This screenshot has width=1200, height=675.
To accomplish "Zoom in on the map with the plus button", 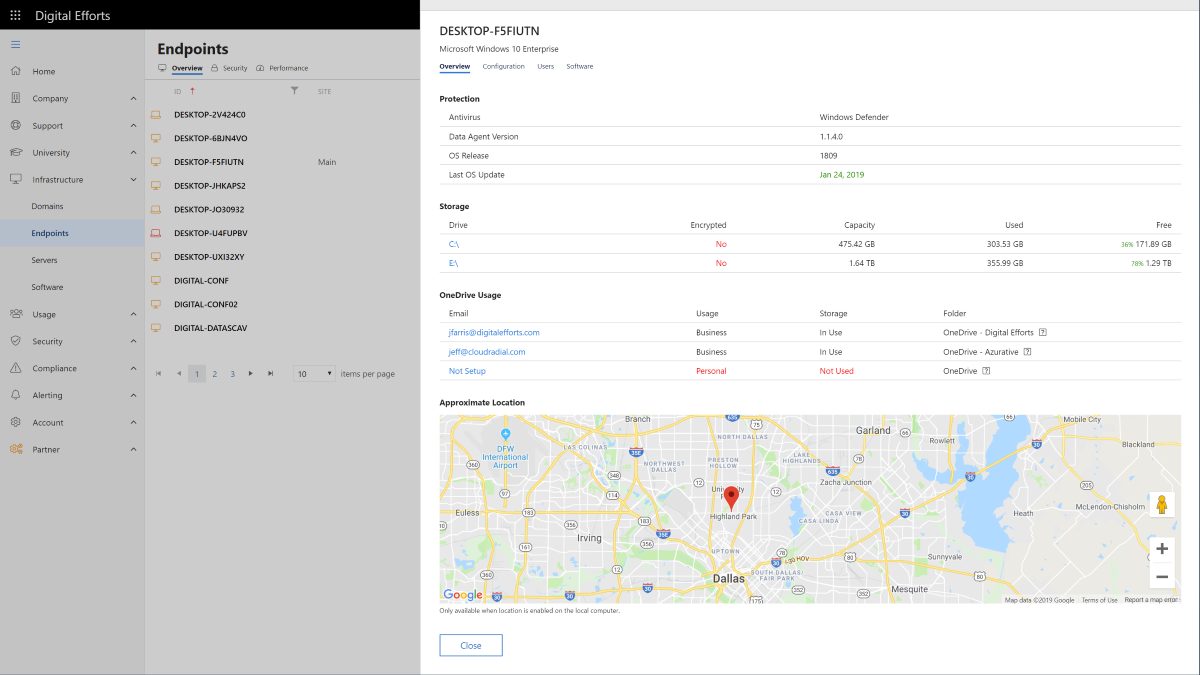I will point(1161,548).
